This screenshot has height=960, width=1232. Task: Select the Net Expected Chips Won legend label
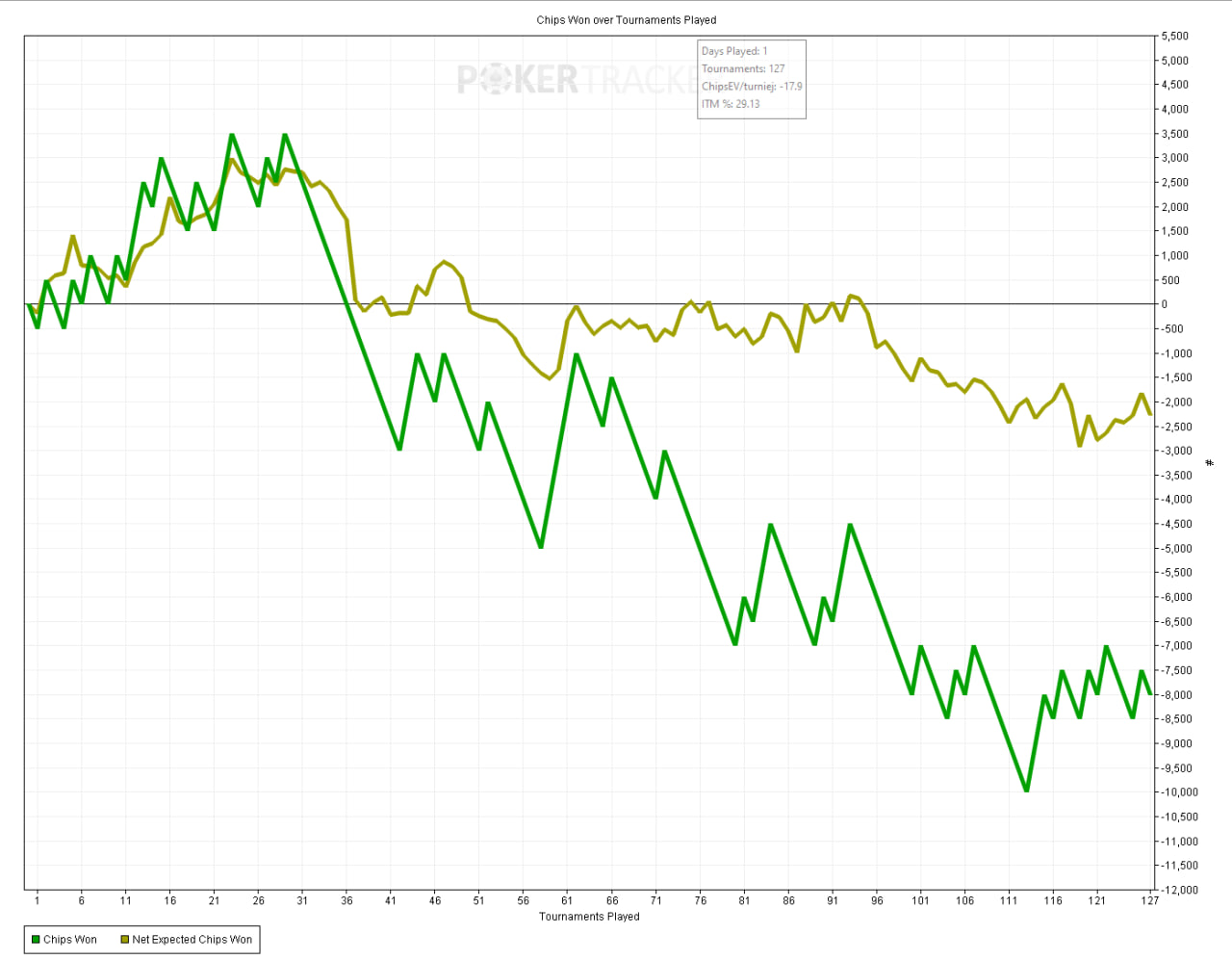192,940
